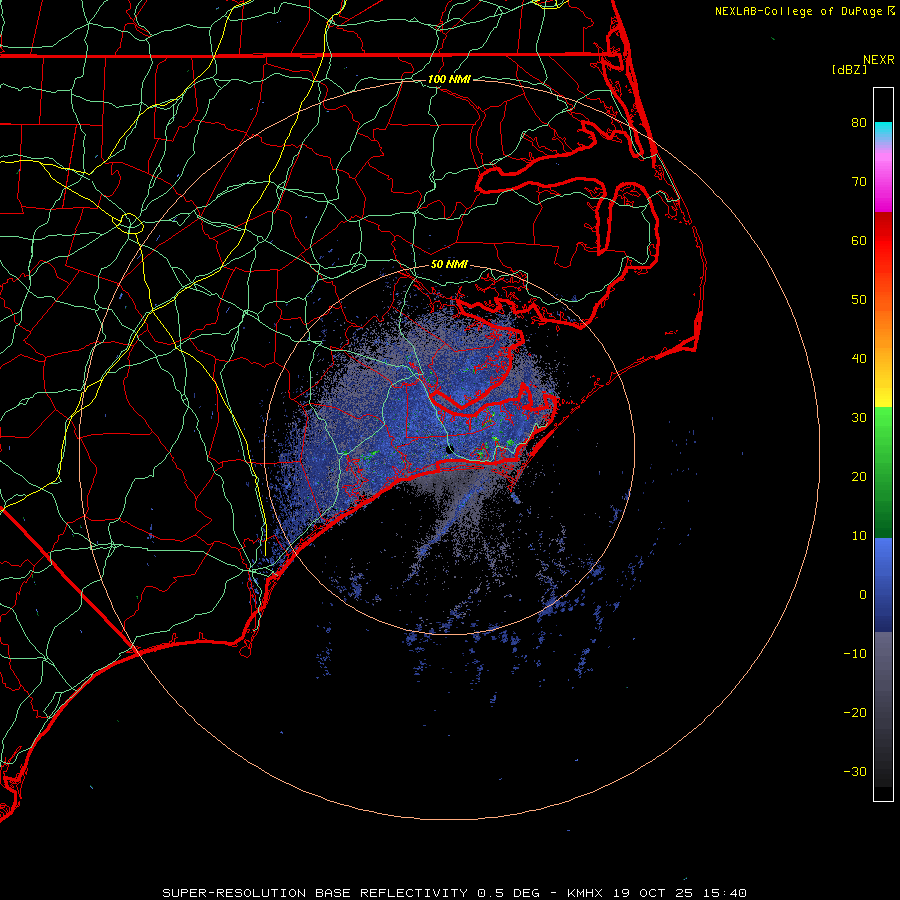Click the 30 value on dBZ scale
Screen dimensions: 900x900
click(859, 418)
